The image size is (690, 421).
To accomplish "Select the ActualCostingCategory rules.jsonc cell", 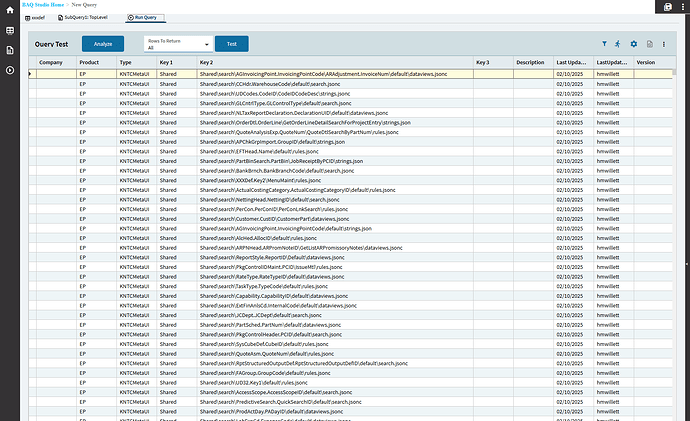I will point(335,190).
